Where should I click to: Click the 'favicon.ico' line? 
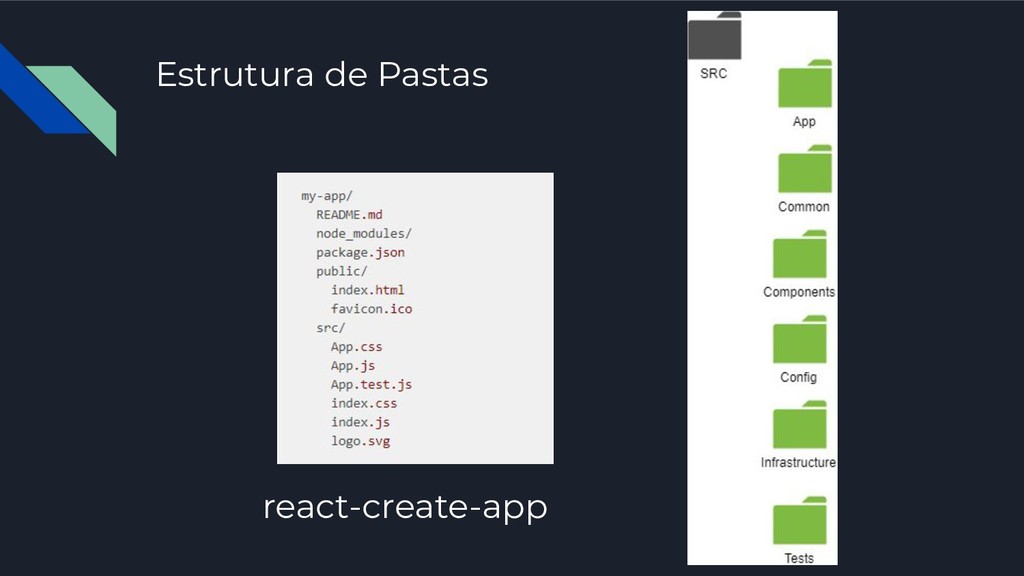[x=372, y=309]
